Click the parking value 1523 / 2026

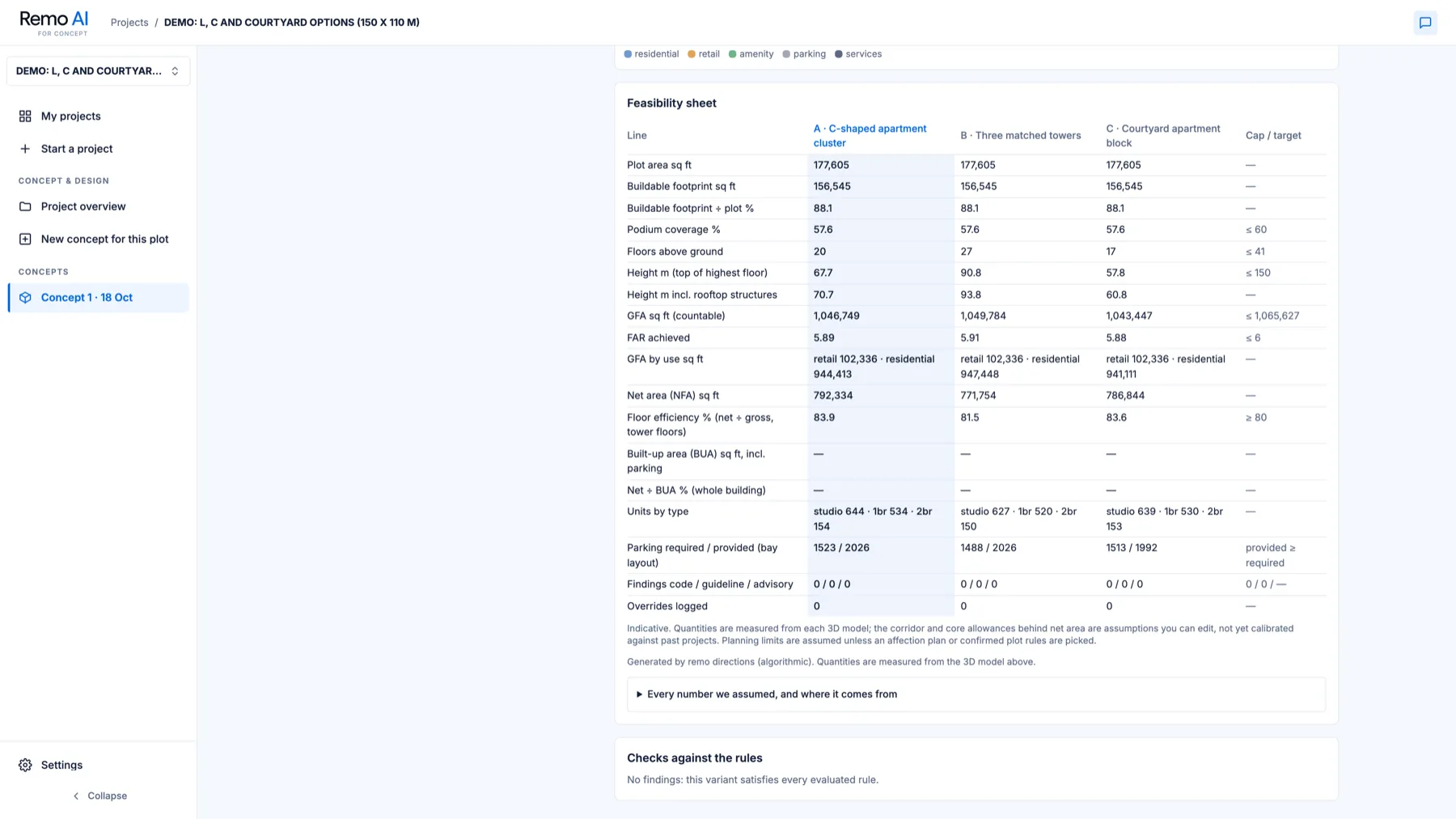tap(841, 548)
